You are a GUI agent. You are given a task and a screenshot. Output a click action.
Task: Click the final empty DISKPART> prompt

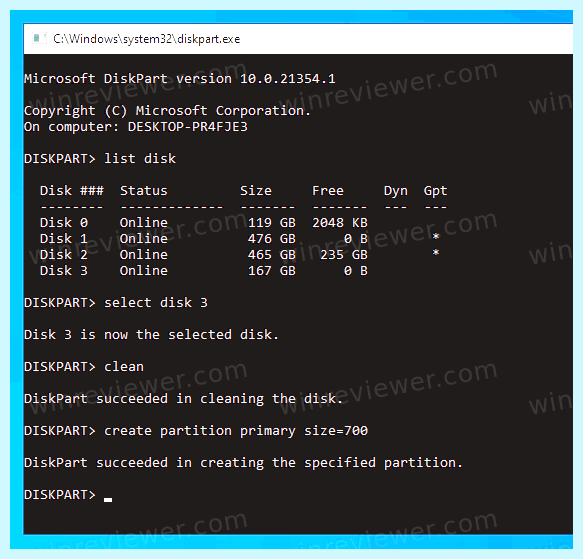point(60,495)
